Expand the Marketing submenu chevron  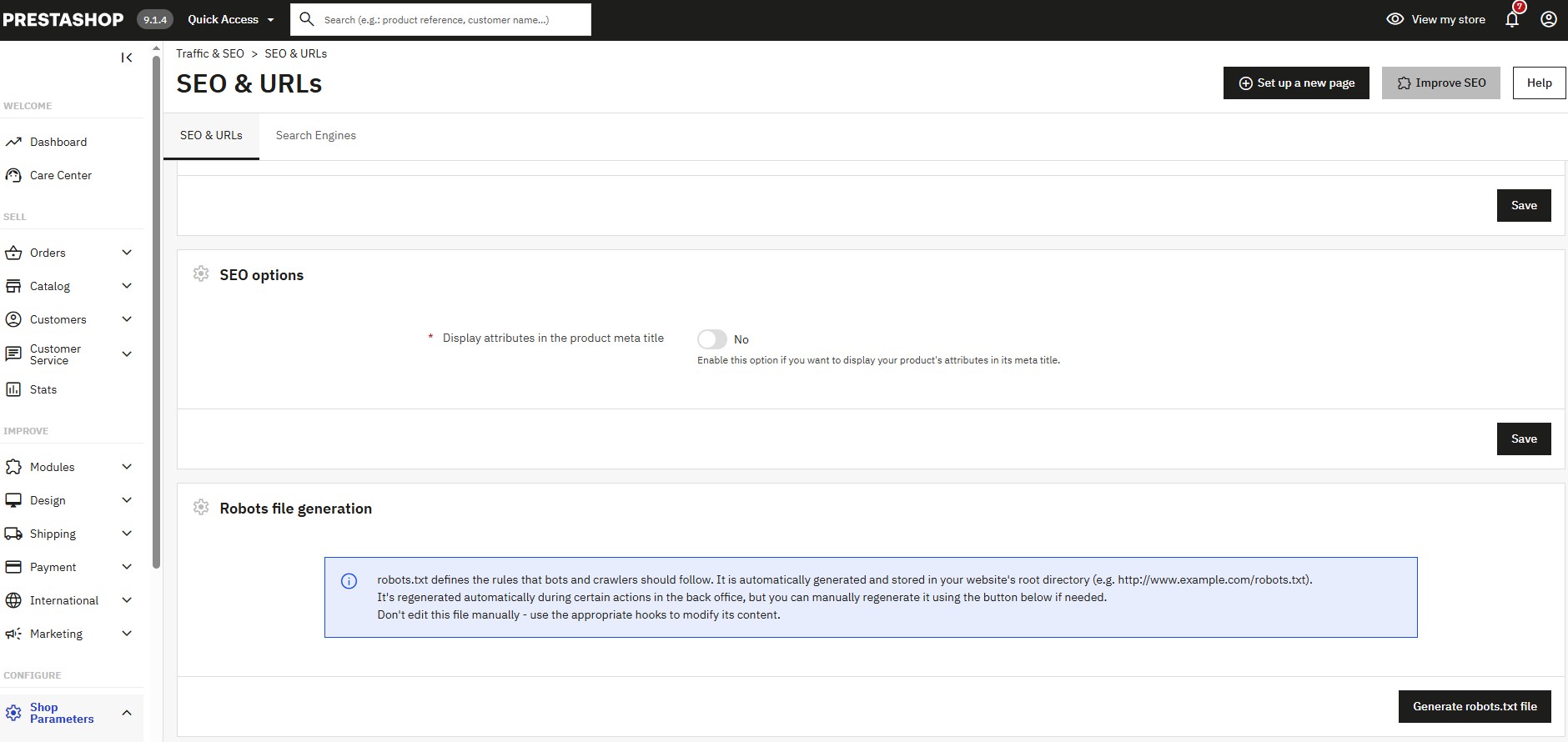pyautogui.click(x=127, y=634)
